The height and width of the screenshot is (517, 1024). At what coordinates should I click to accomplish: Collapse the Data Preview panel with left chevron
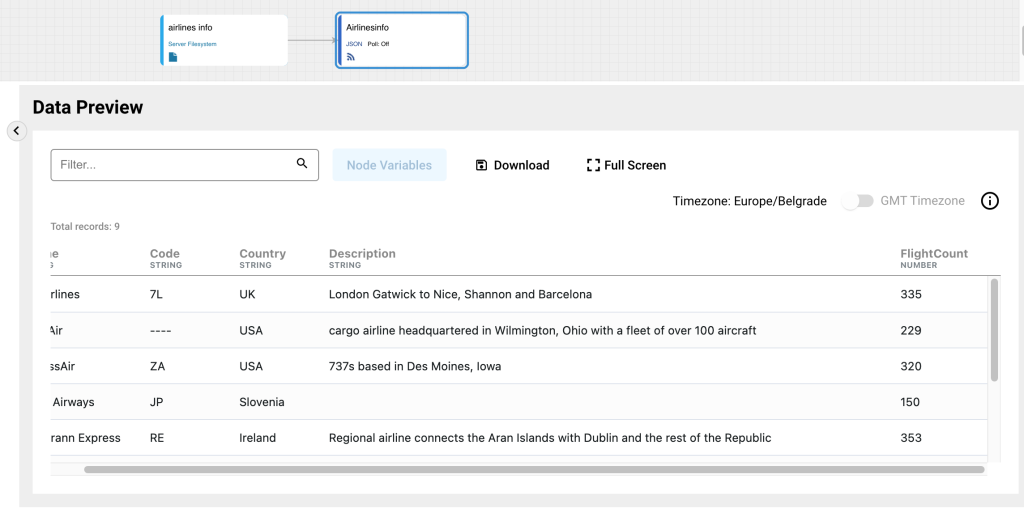point(17,131)
